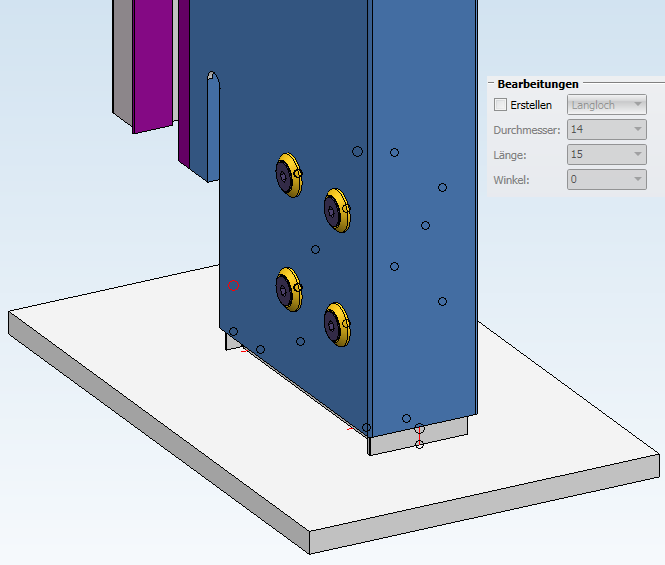
Task: Select the purple profile
Action: coord(153,64)
